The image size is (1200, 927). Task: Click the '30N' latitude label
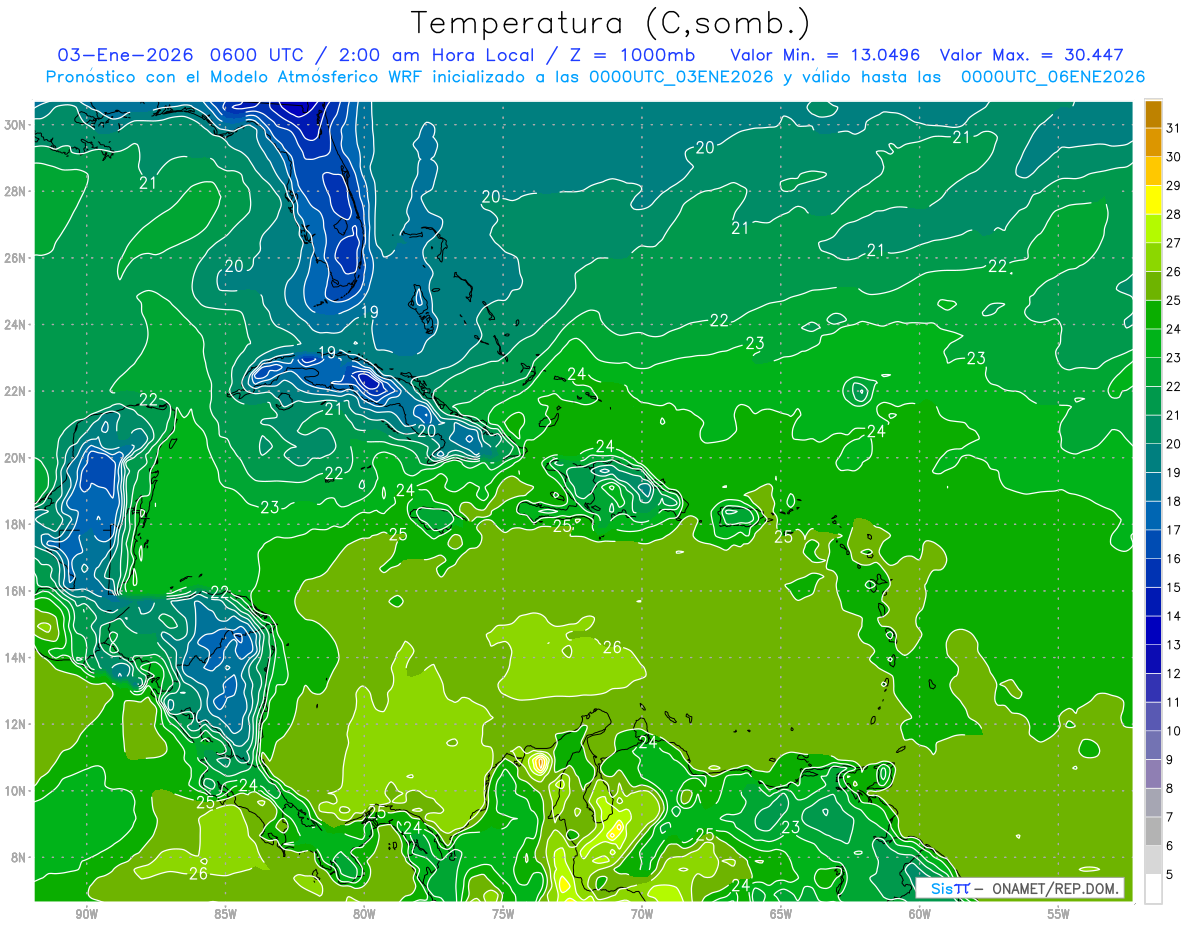tap(17, 125)
